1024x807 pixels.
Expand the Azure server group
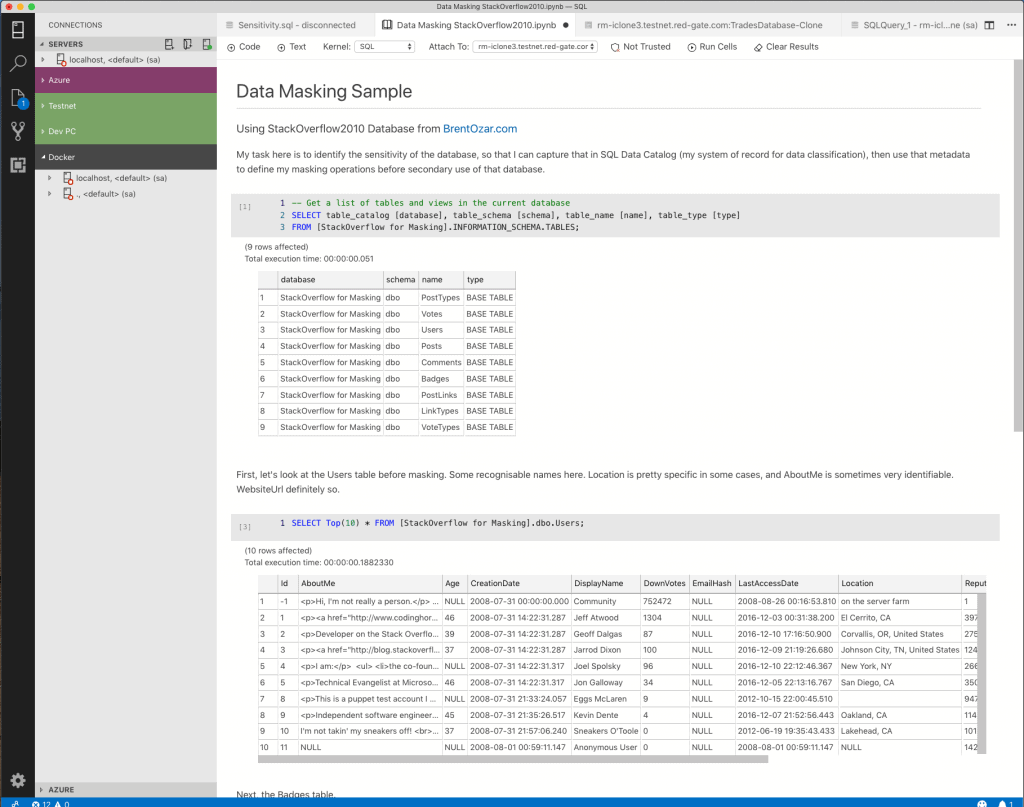(x=125, y=80)
